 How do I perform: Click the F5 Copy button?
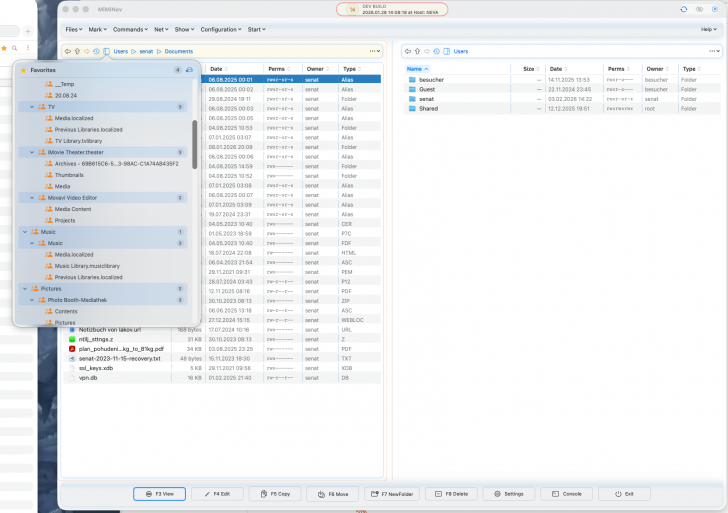click(x=275, y=494)
